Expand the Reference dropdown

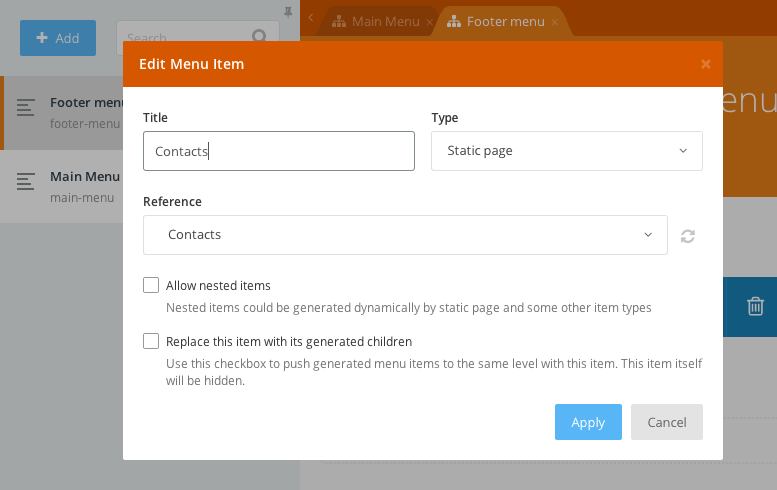tap(405, 235)
